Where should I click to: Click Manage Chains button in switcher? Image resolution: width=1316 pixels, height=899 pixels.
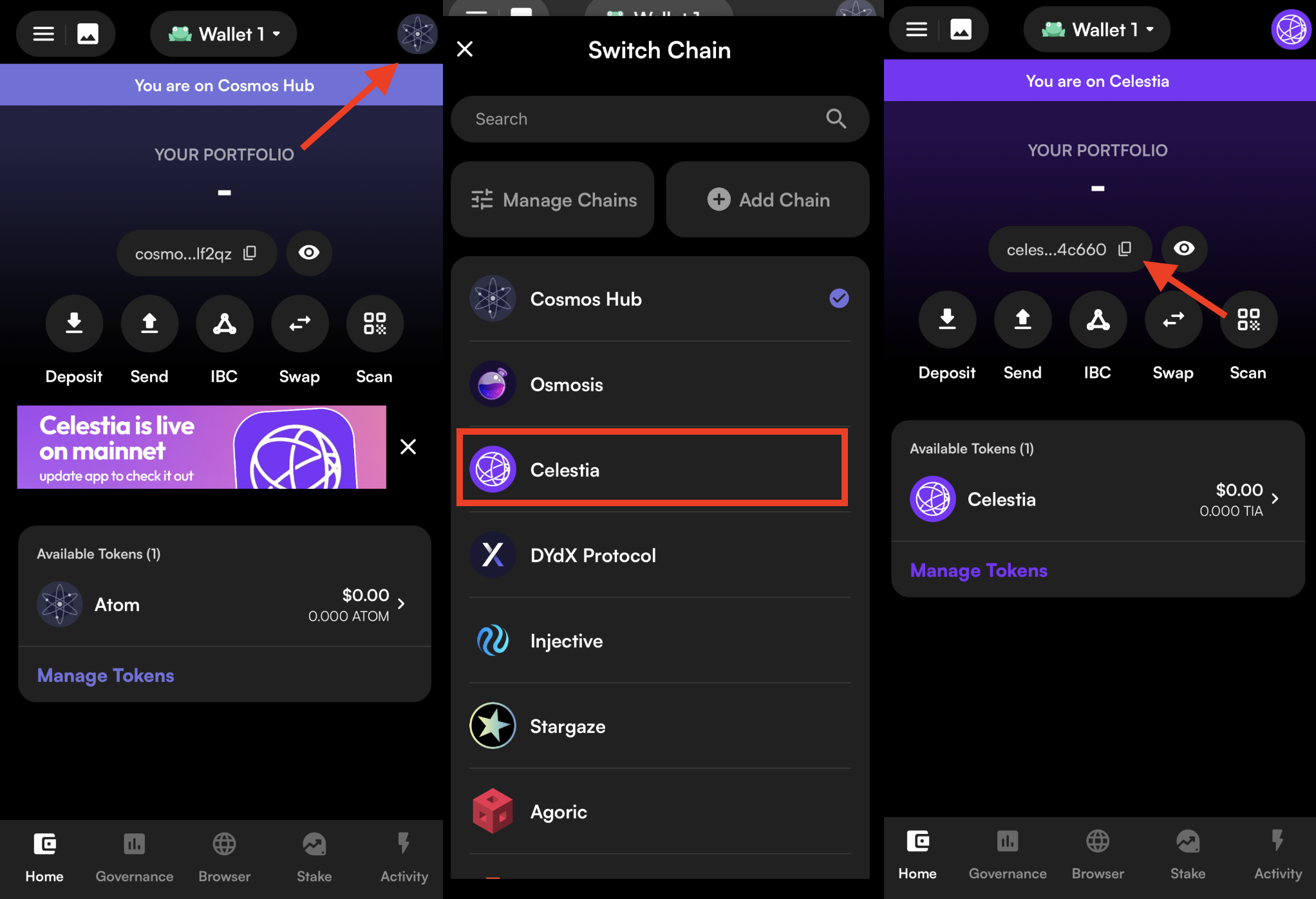555,198
